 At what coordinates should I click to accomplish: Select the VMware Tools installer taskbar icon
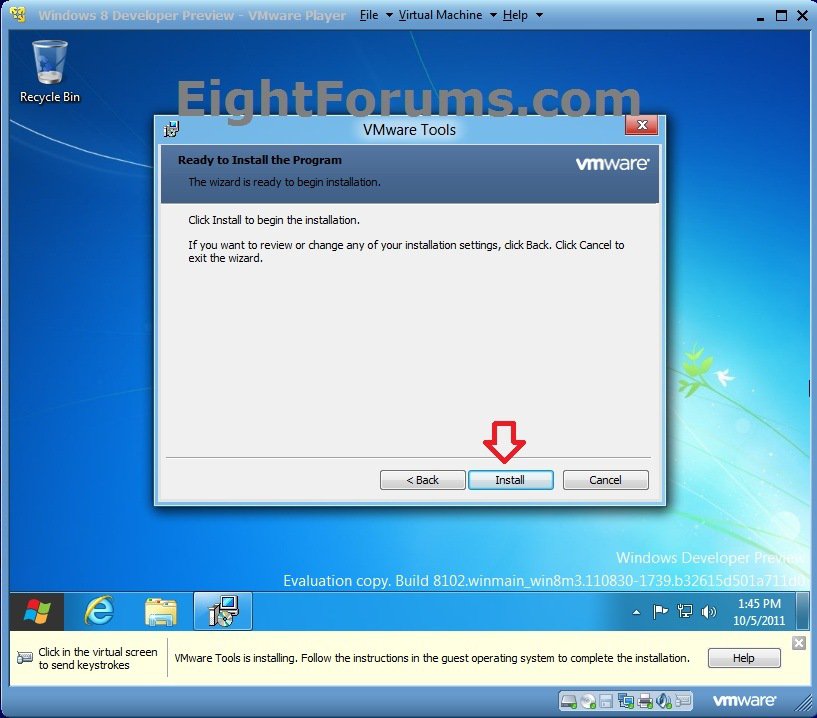tap(223, 611)
